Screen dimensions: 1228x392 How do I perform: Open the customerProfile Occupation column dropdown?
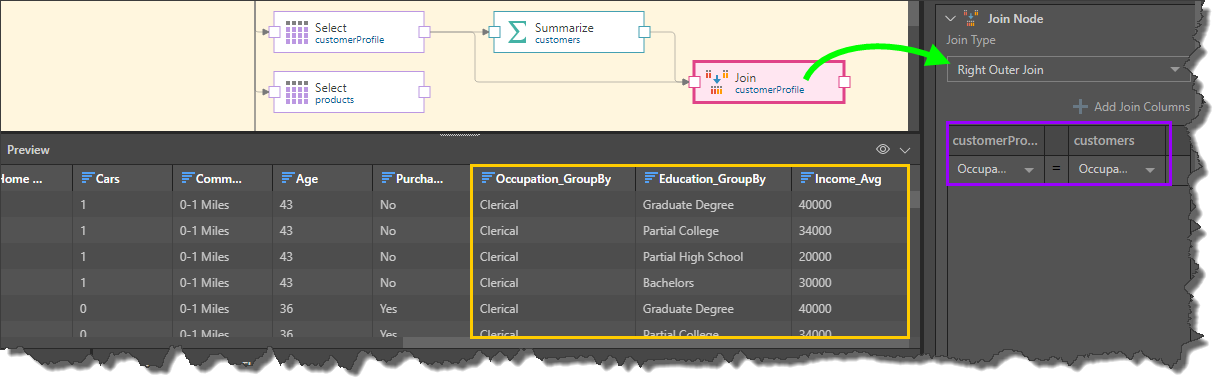[995, 170]
